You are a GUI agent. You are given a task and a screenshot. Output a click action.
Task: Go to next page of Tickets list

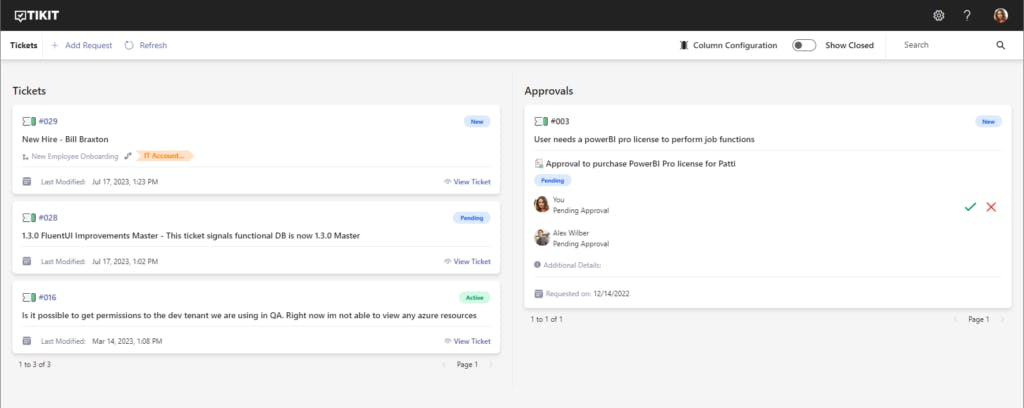491,364
